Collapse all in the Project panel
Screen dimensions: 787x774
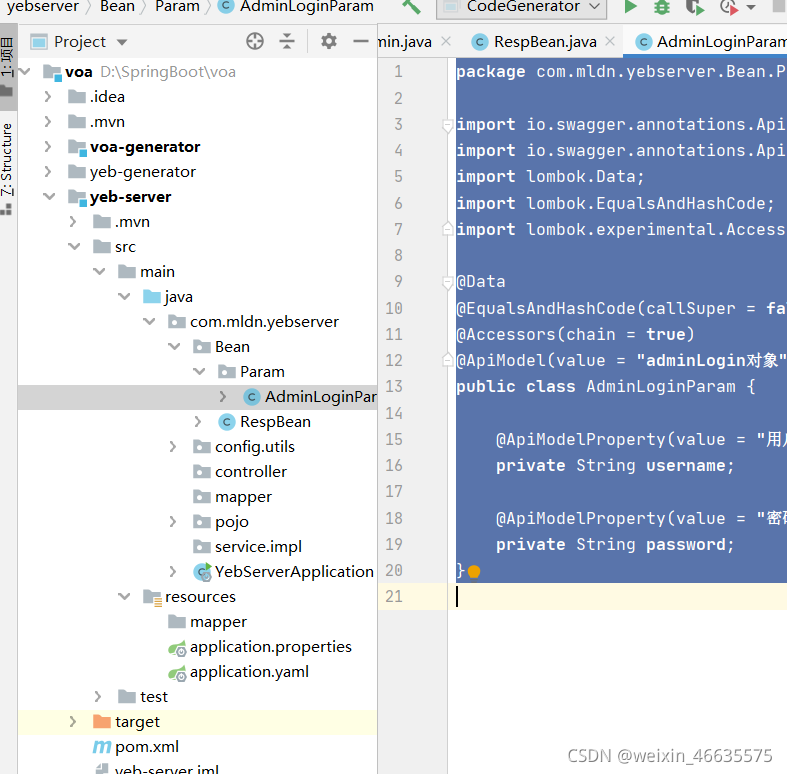287,41
